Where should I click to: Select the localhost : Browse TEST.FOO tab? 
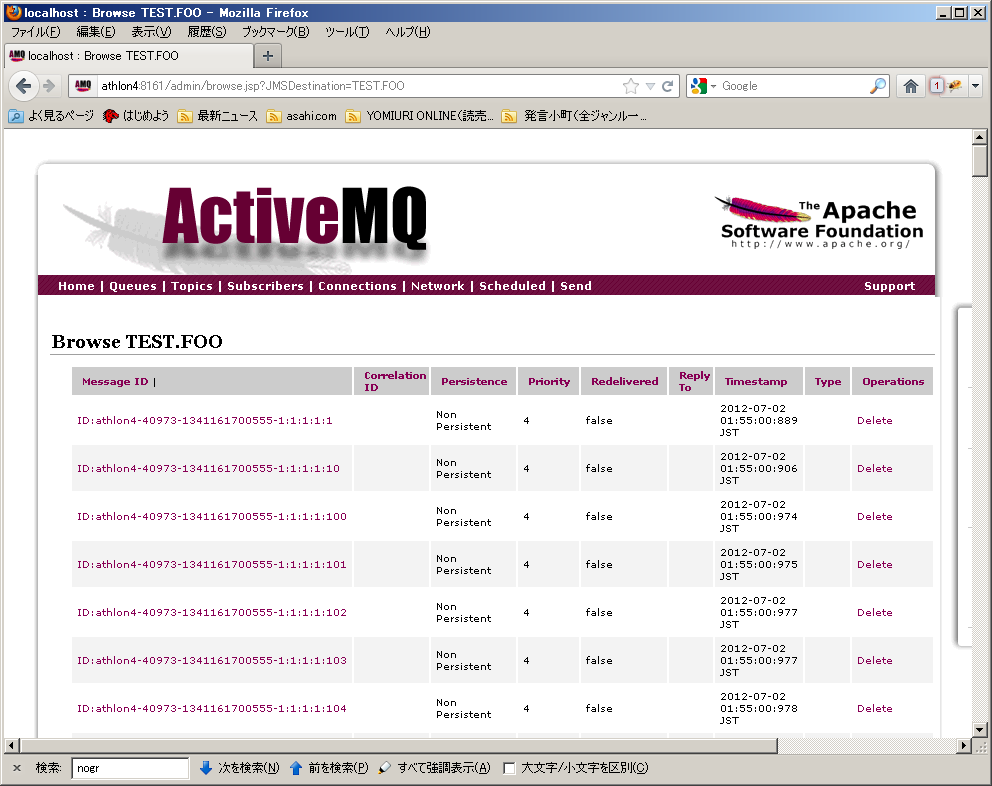129,56
